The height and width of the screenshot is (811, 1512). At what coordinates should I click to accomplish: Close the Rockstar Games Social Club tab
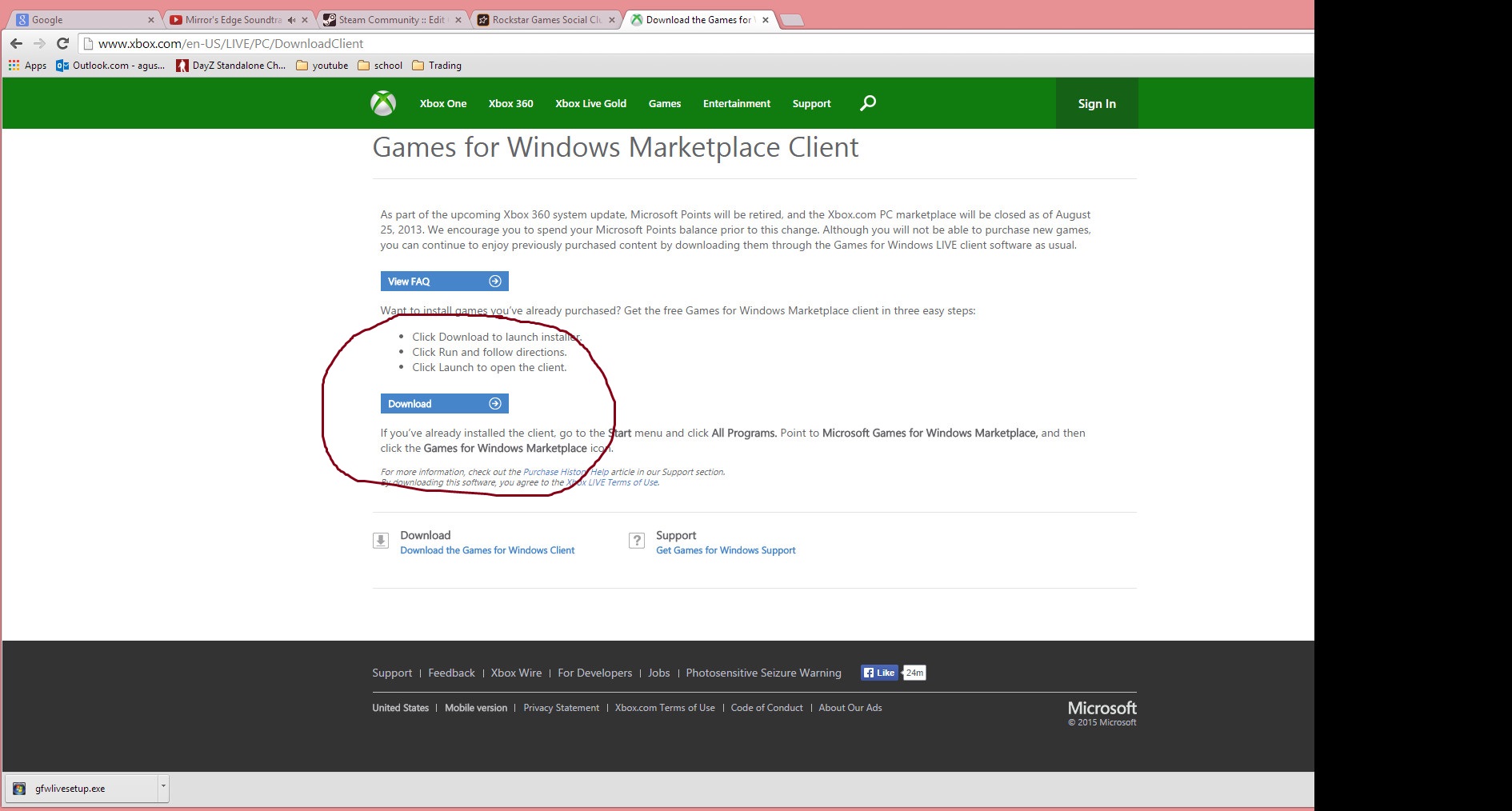pos(612,20)
